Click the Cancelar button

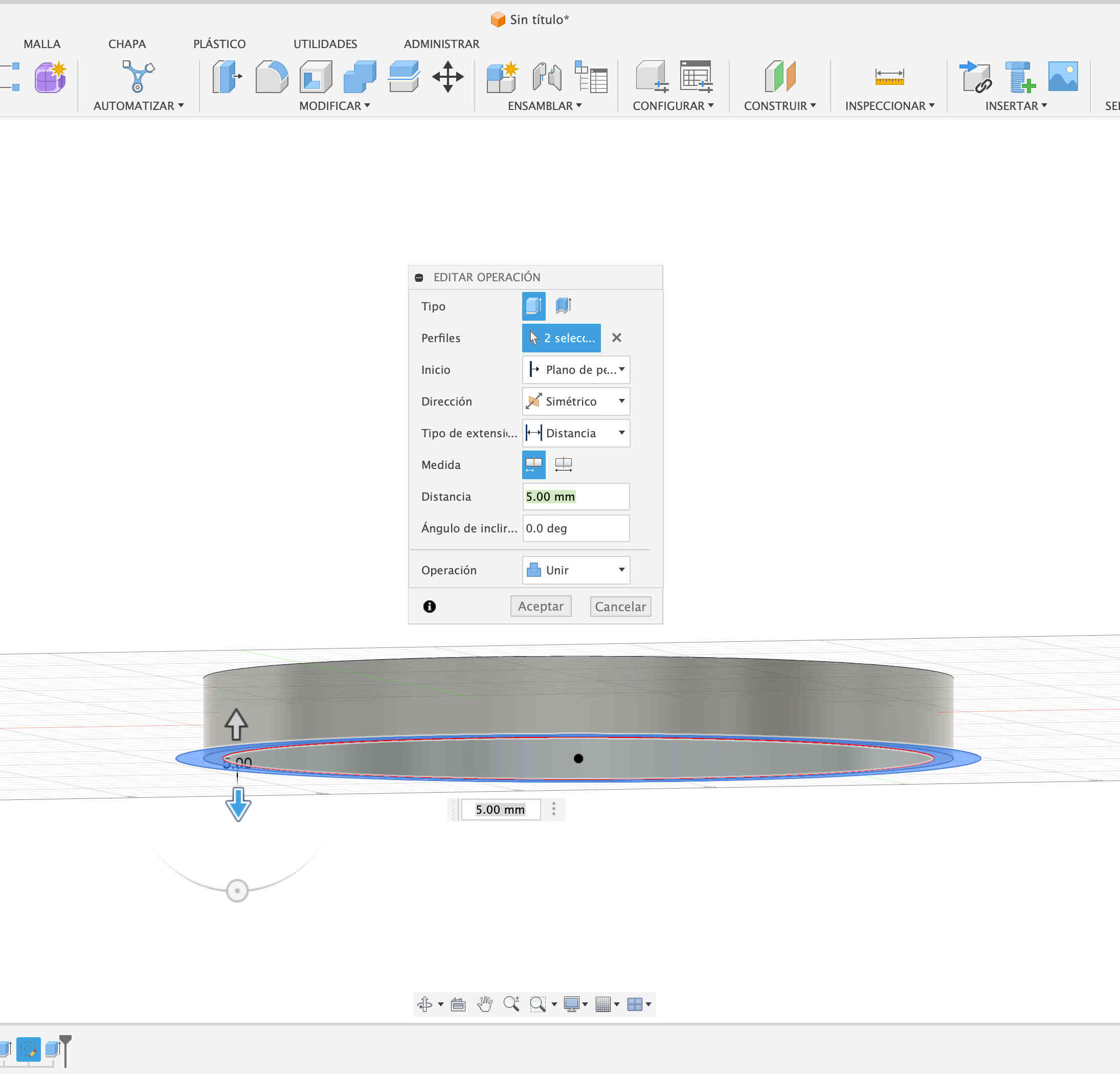coord(620,606)
